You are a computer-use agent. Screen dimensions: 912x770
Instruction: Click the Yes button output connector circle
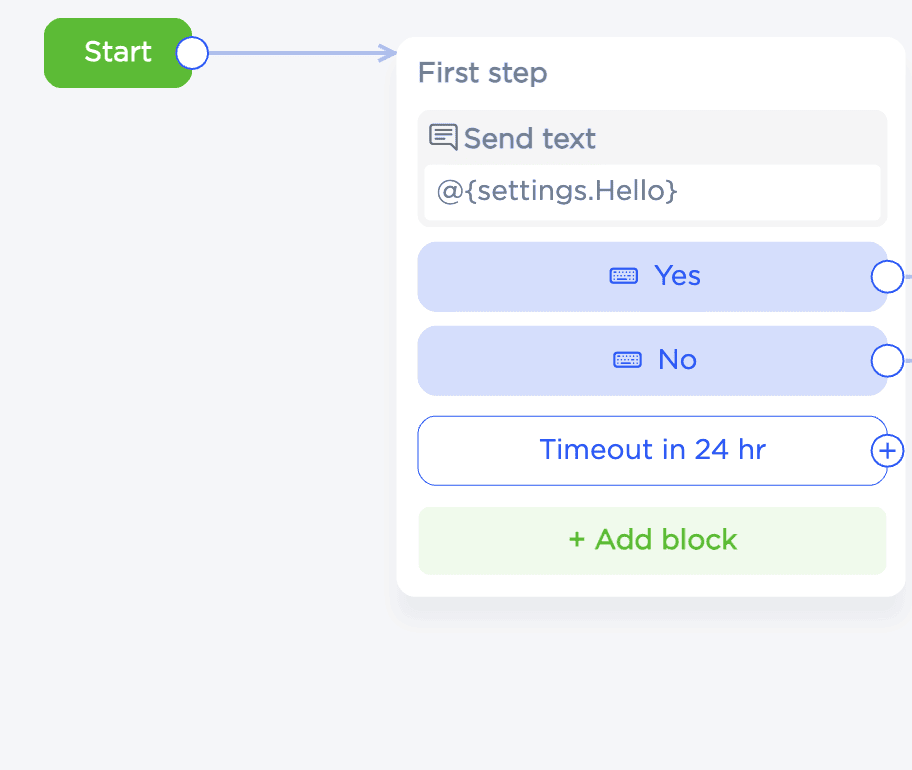[887, 277]
